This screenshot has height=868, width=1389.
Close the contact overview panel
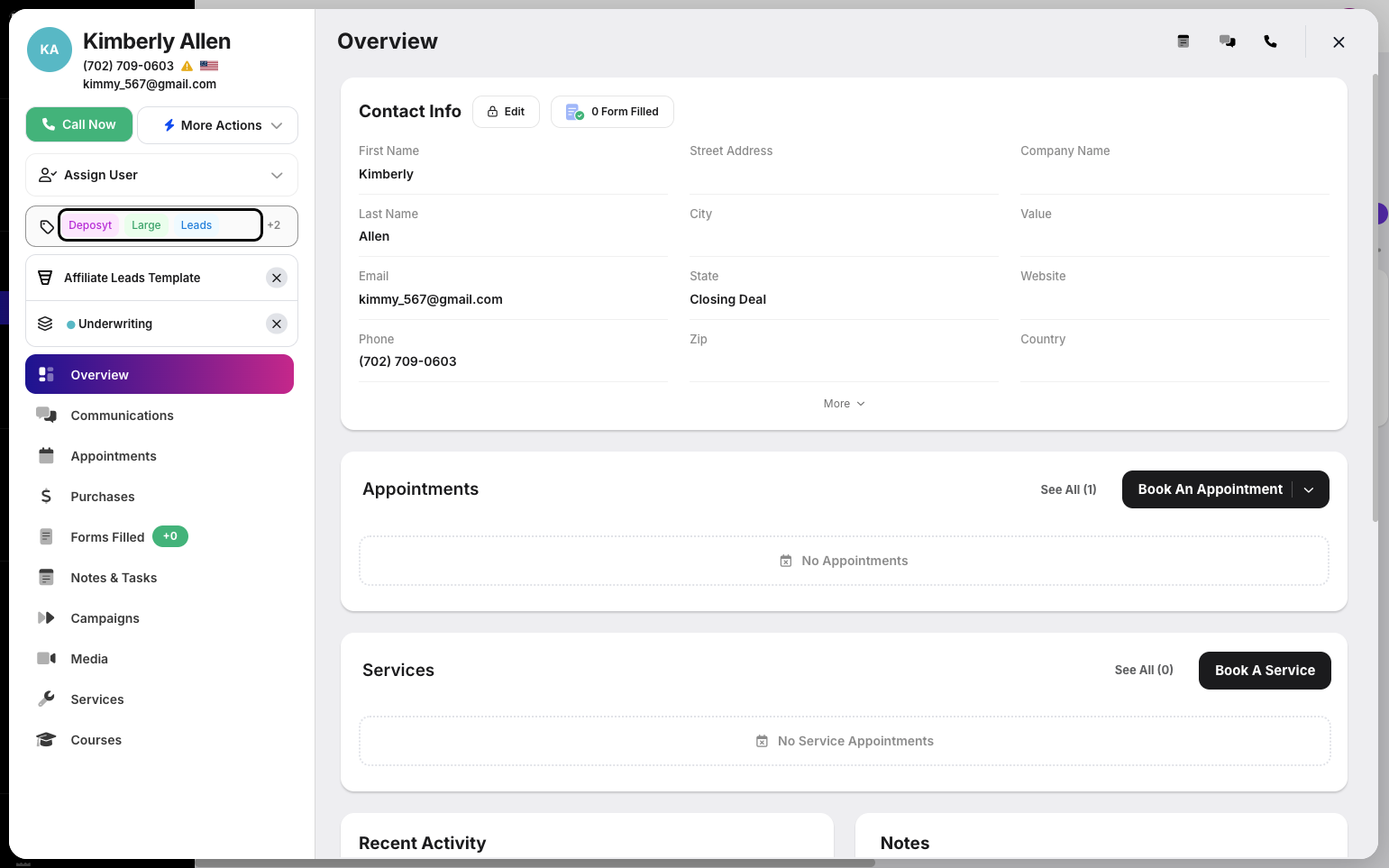[x=1339, y=42]
